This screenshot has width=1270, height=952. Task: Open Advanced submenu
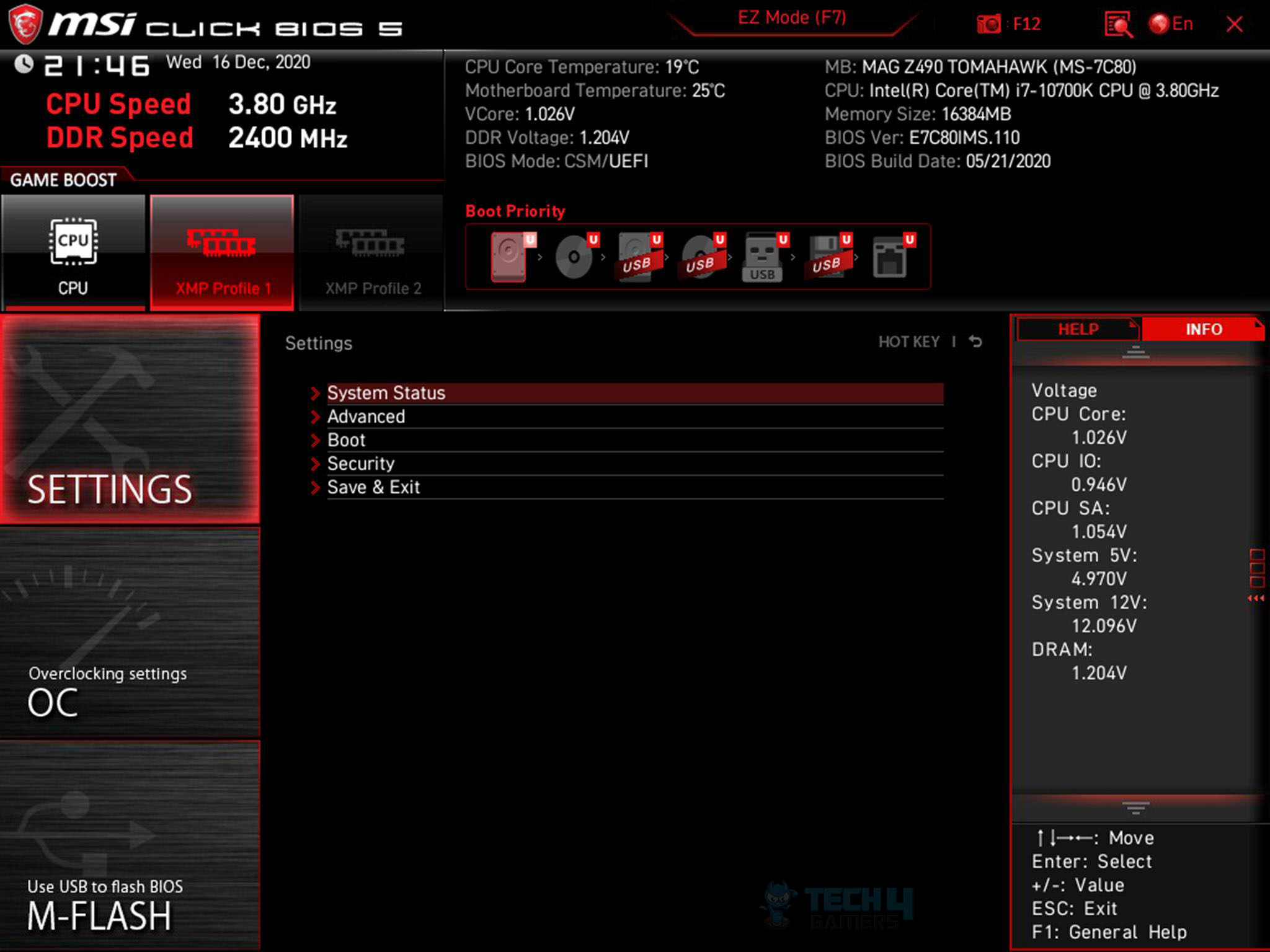point(635,416)
